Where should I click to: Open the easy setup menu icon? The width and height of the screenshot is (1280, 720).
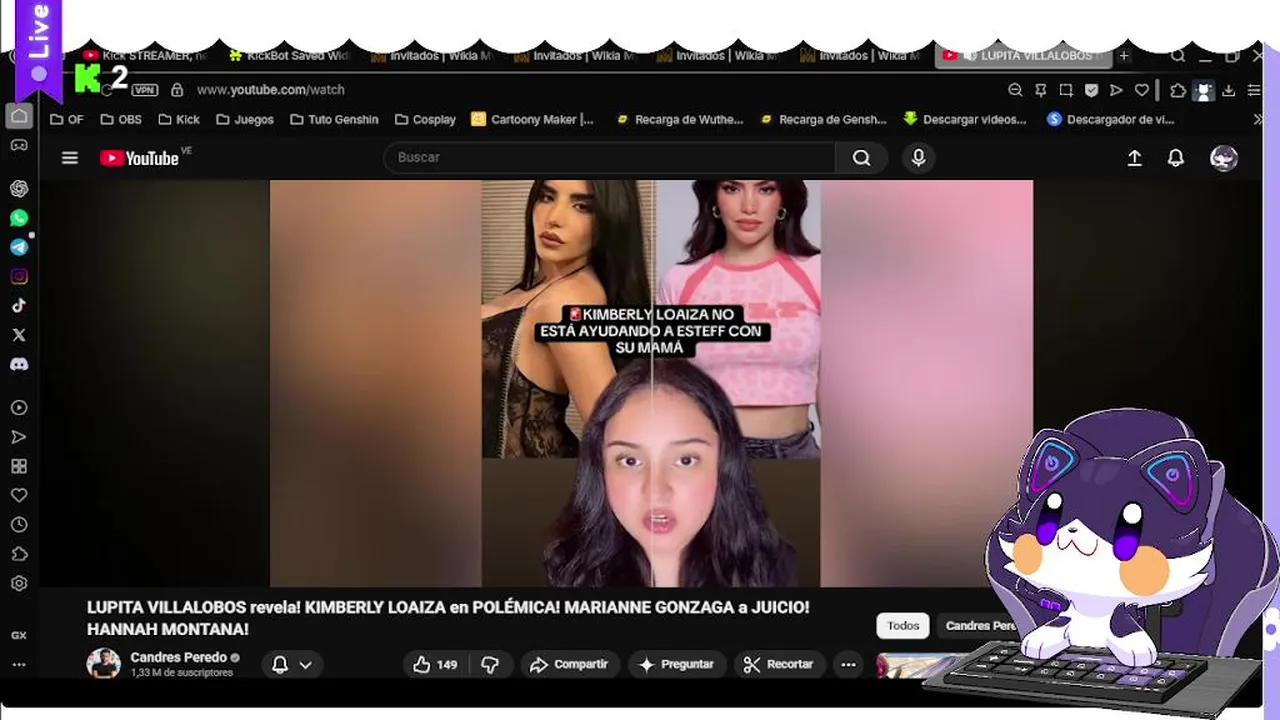coord(1253,90)
